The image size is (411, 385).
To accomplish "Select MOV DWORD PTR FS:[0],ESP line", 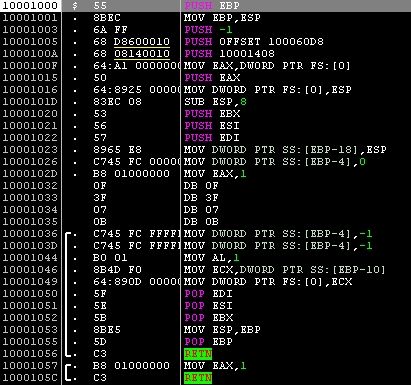I will [x=268, y=90].
